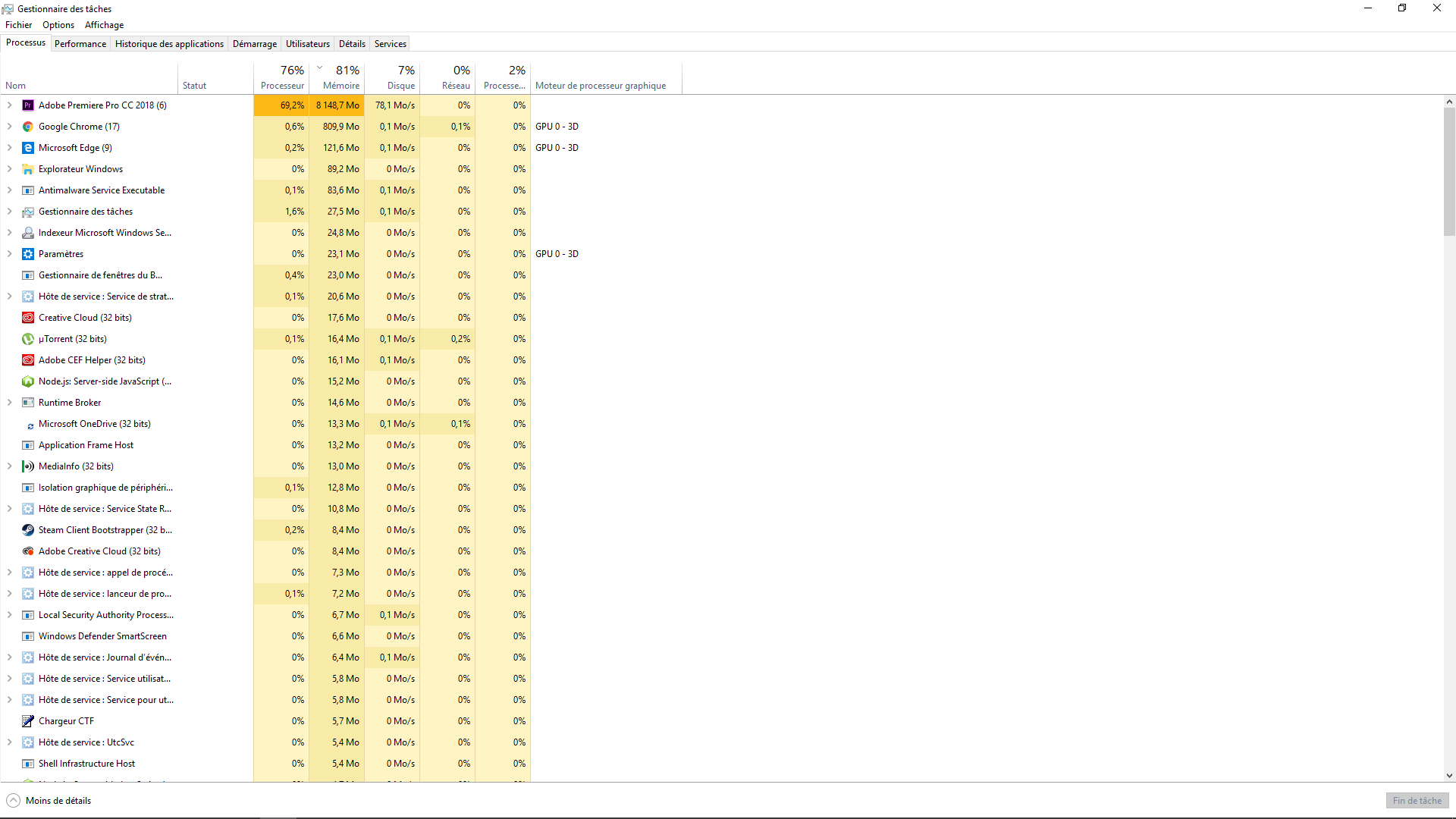Screen dimensions: 1456x819
Task: Expand the Local Security Authority Process row
Action: pos(10,615)
